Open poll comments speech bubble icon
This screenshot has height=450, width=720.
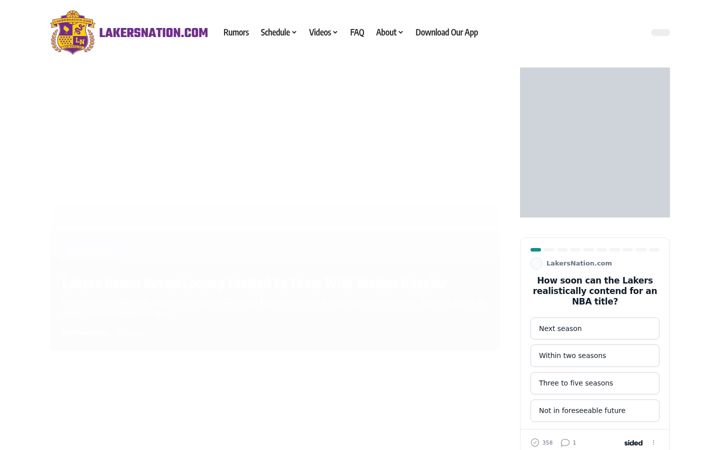[565, 443]
